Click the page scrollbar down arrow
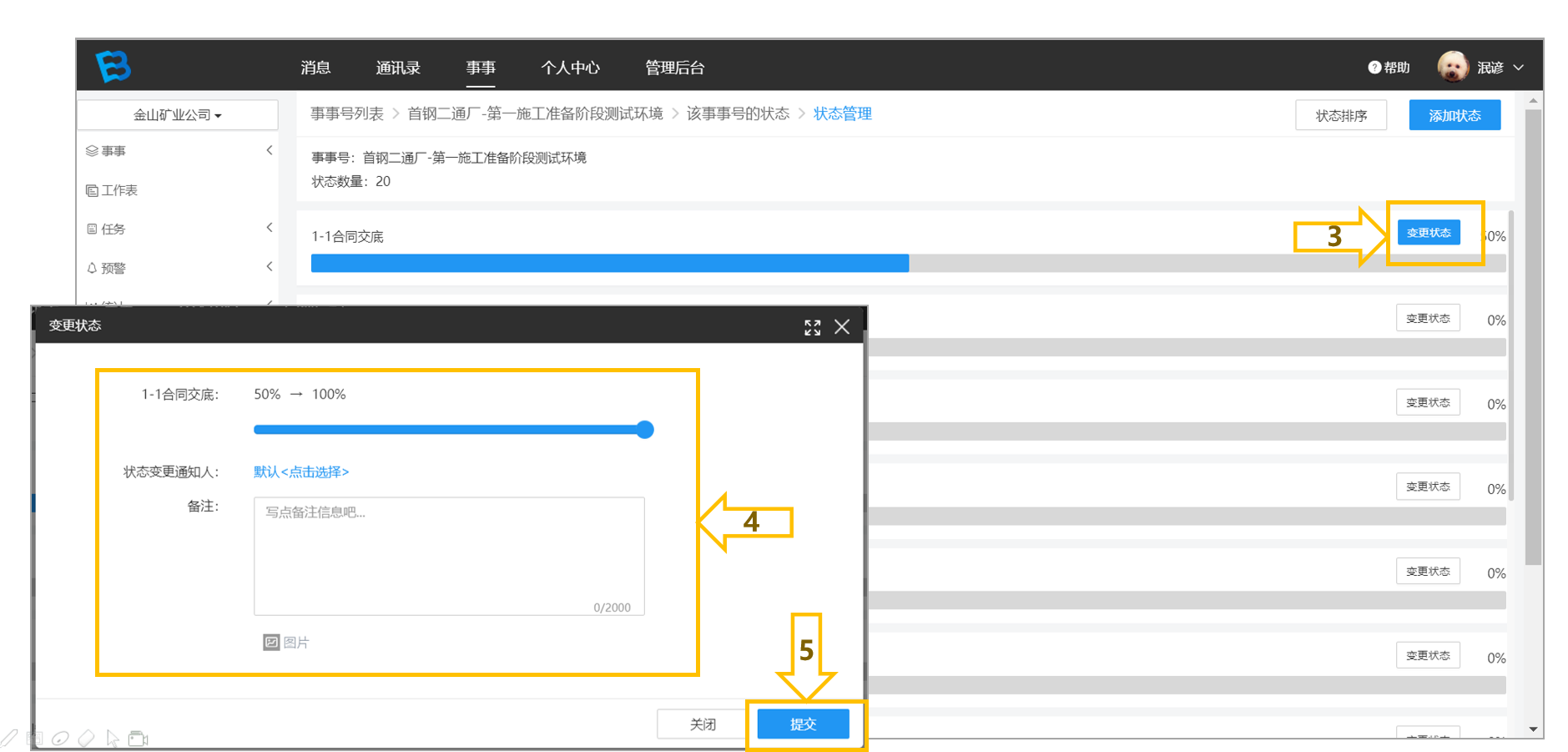The height and width of the screenshot is (752, 1568). coord(1533,729)
